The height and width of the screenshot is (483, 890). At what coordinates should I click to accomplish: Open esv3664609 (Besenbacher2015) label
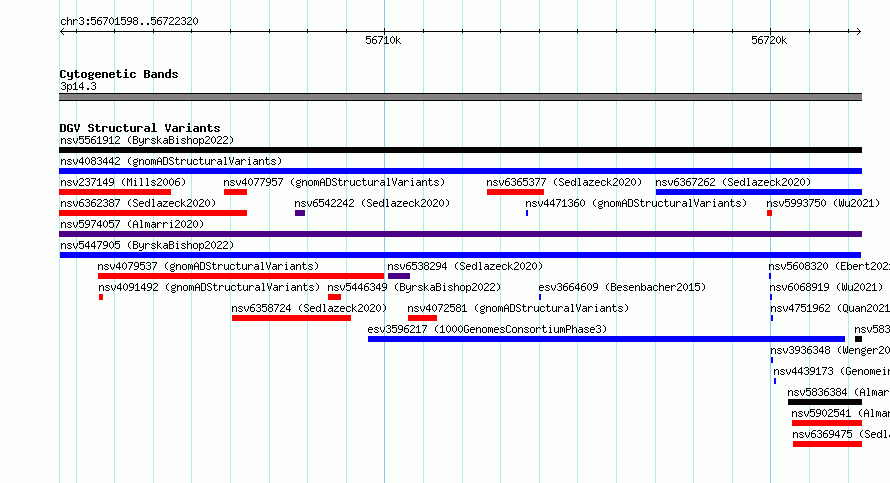622,287
